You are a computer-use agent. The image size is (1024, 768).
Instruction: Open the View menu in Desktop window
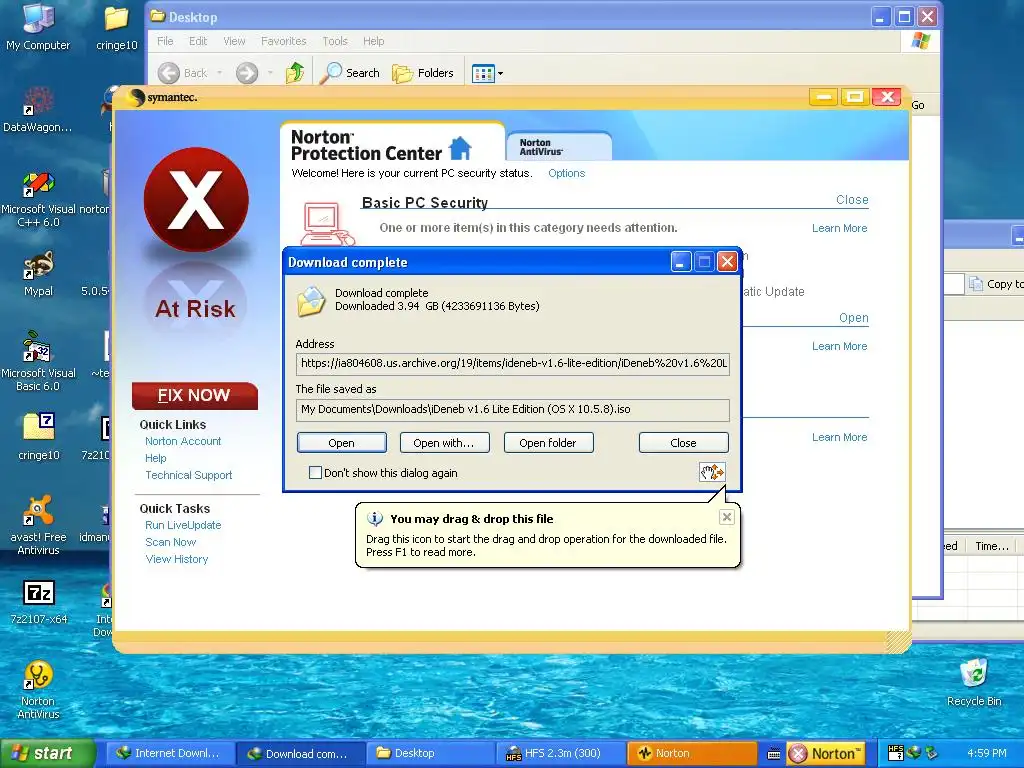234,41
